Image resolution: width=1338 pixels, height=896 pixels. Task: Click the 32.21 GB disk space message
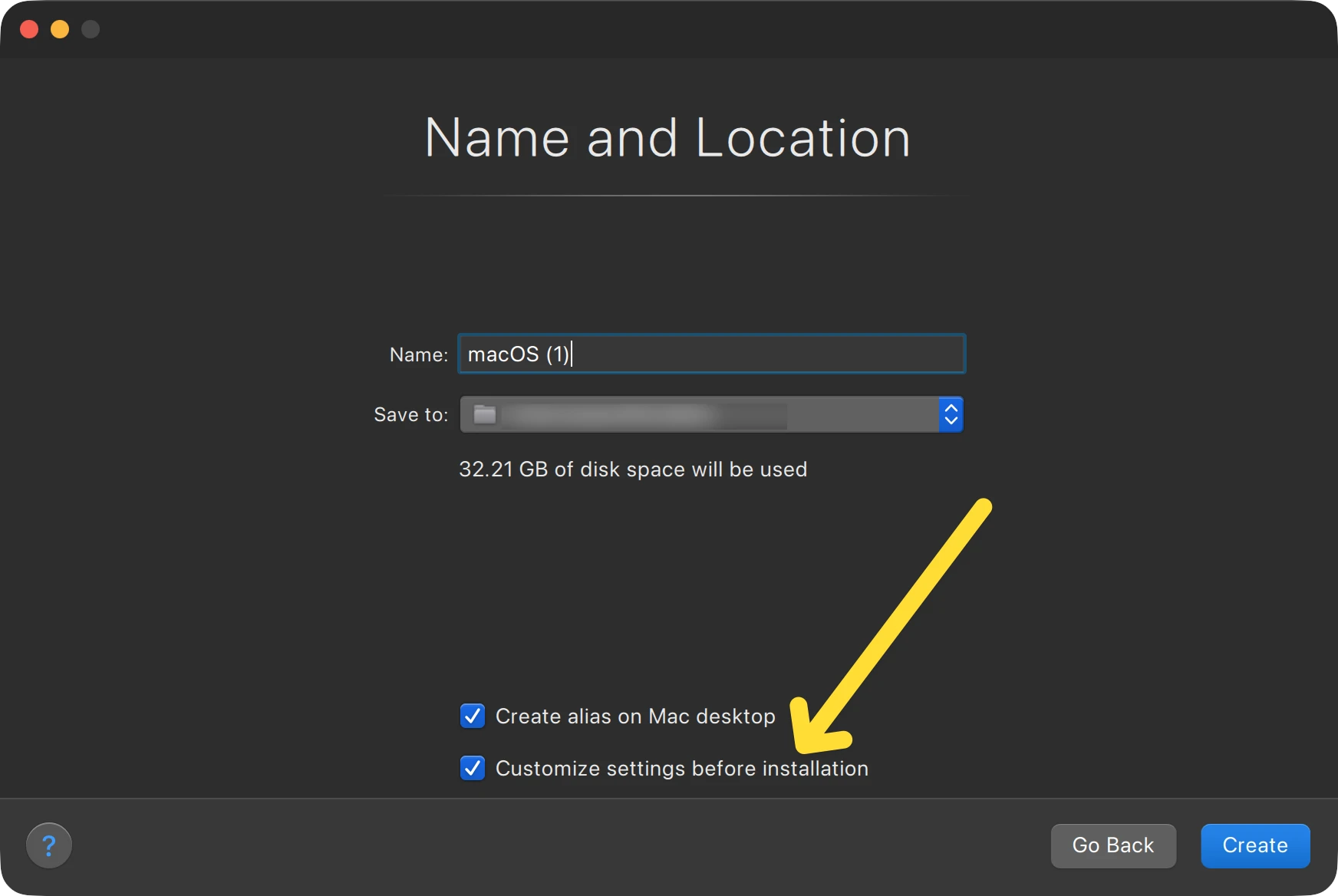coord(633,469)
